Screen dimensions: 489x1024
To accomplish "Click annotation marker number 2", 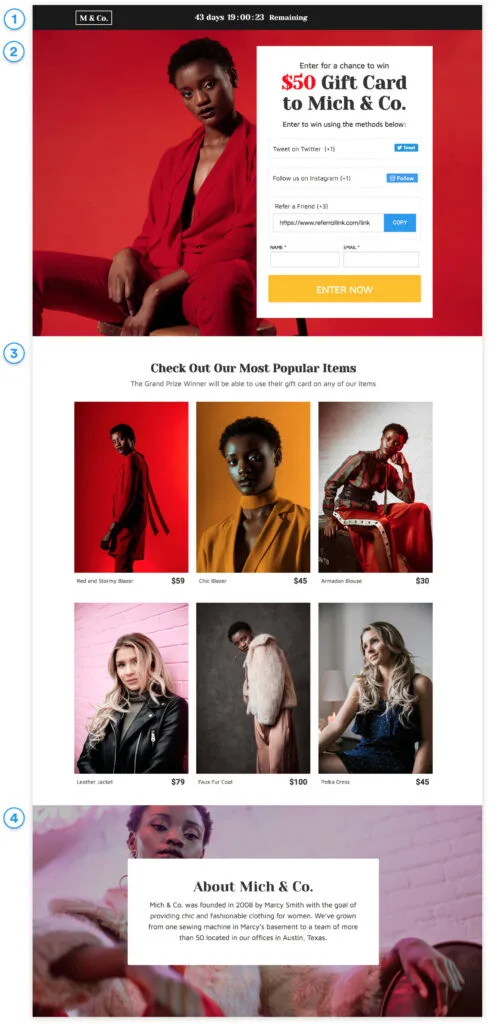I will 14,52.
